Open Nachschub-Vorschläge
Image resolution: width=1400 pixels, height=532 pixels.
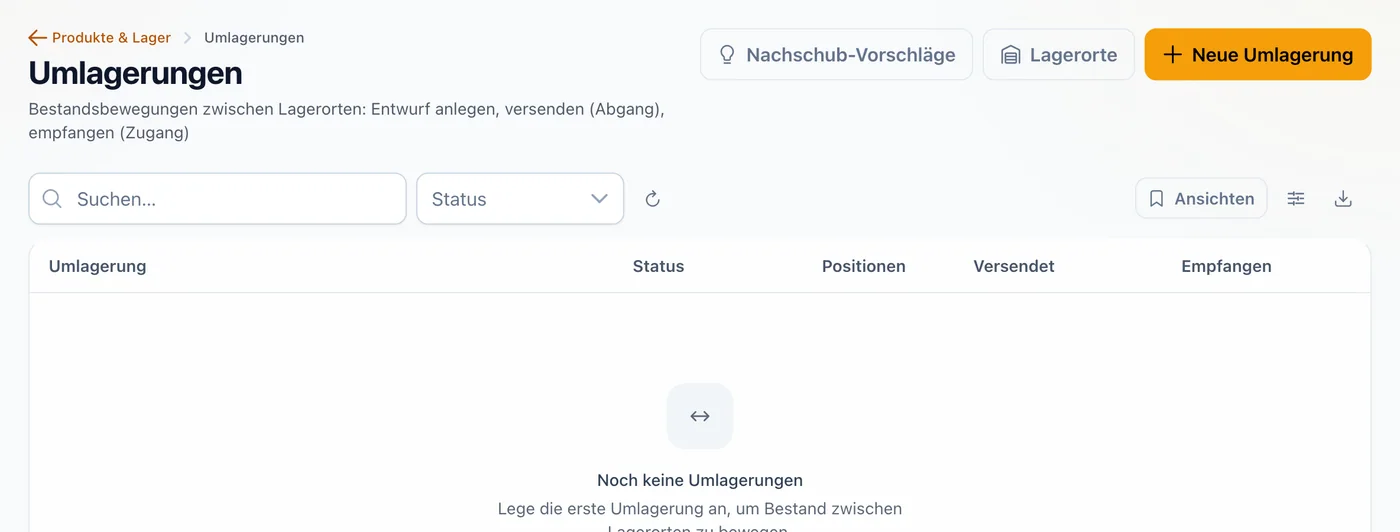pos(836,55)
